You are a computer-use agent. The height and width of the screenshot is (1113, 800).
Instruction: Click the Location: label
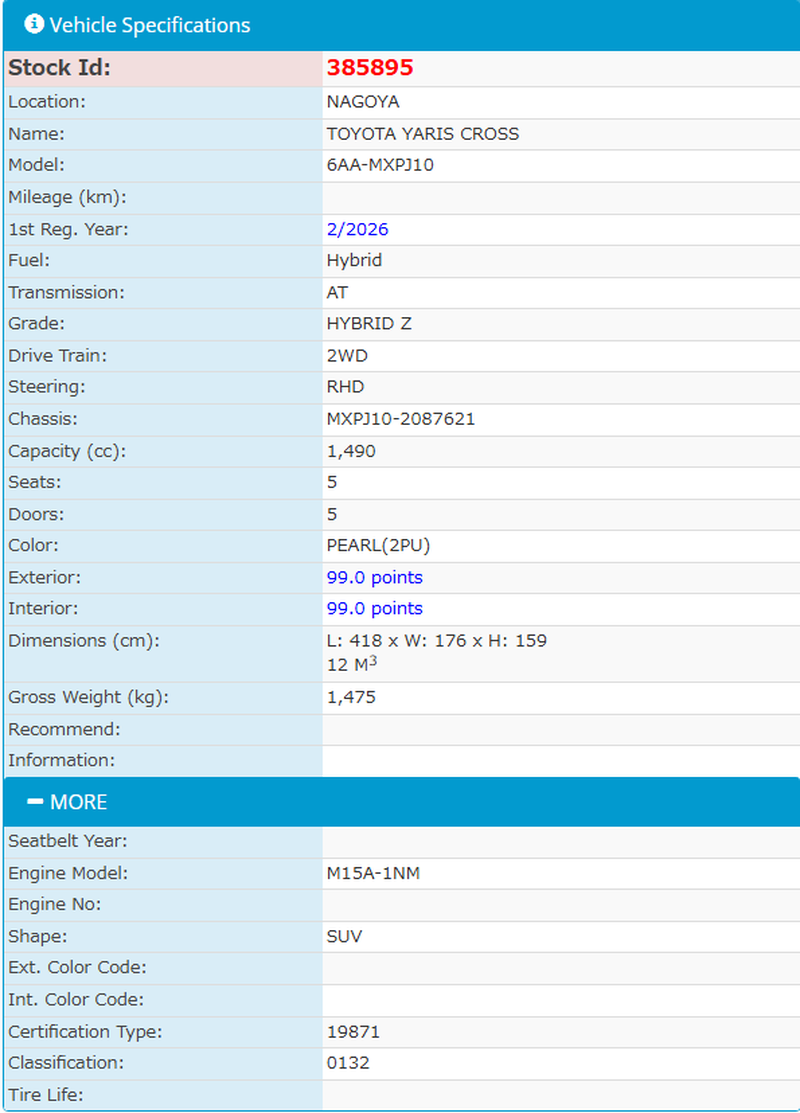pyautogui.click(x=47, y=102)
